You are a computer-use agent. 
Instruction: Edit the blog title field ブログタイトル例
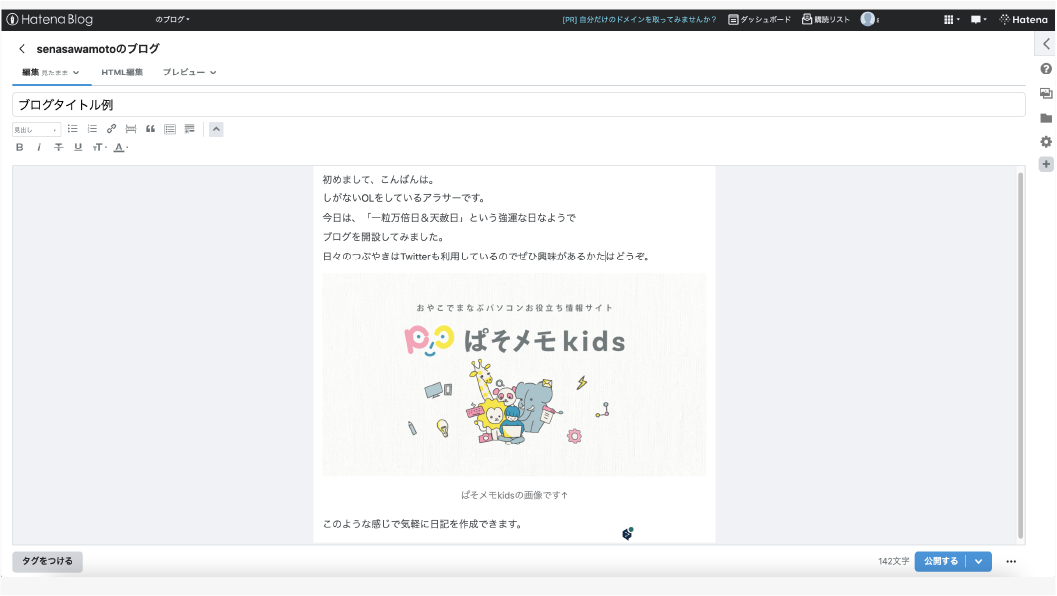518,105
